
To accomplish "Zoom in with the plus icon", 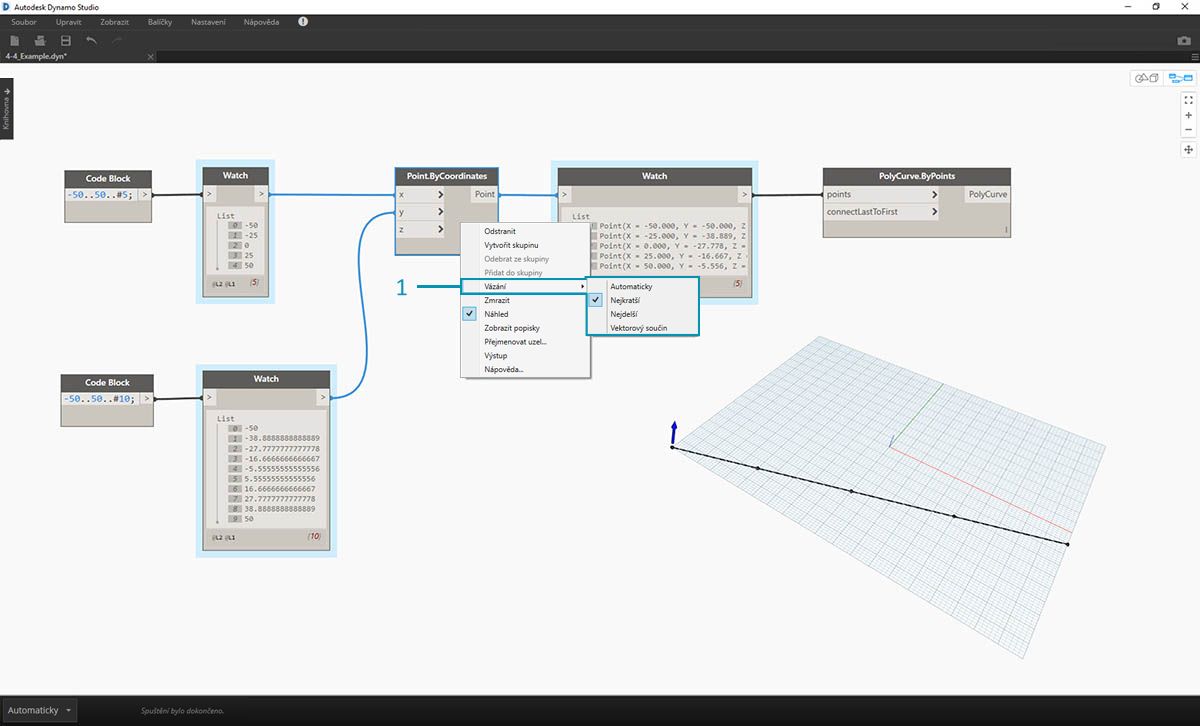I will tap(1188, 115).
